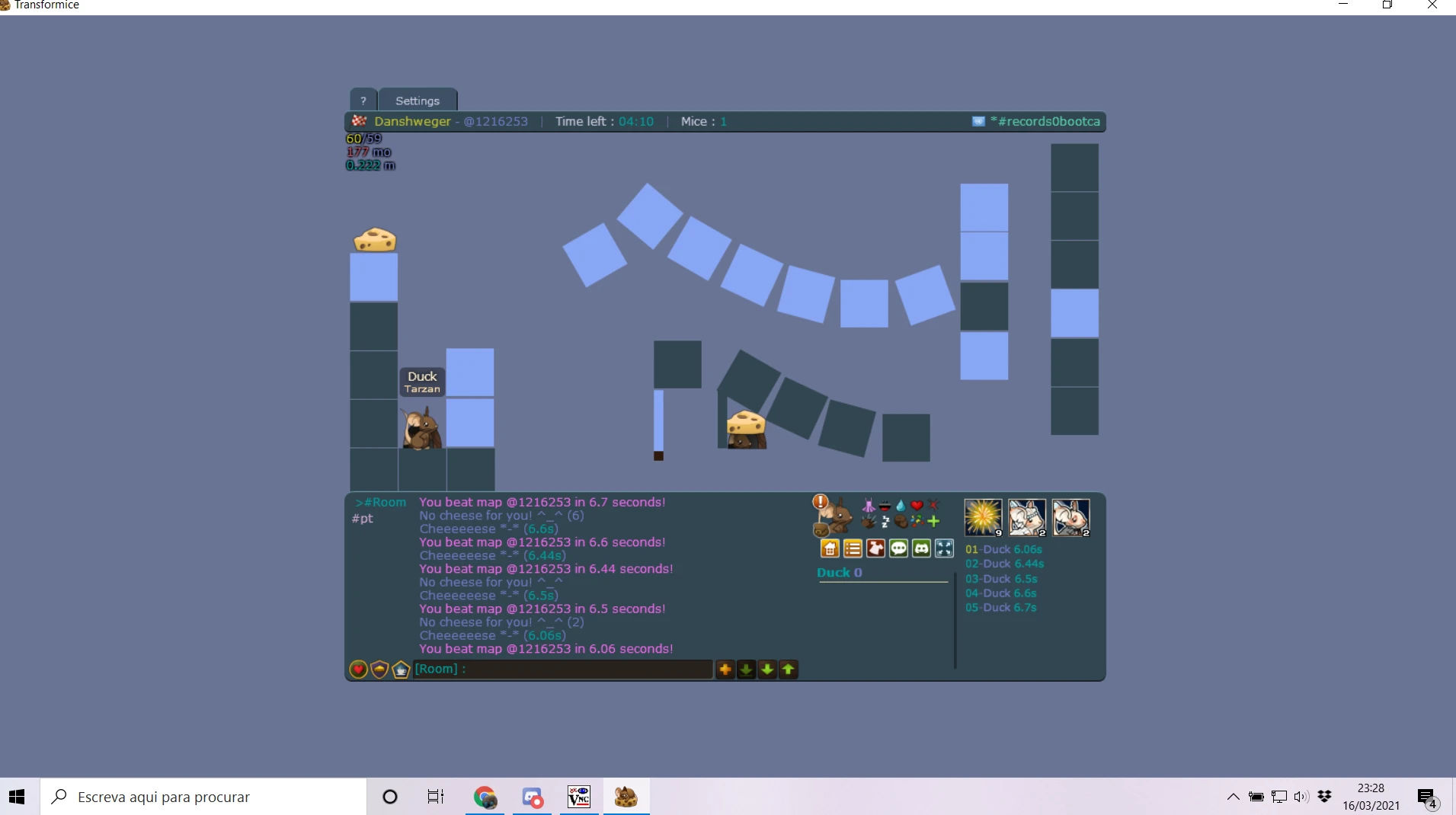Click the racing flag map icon

359,121
